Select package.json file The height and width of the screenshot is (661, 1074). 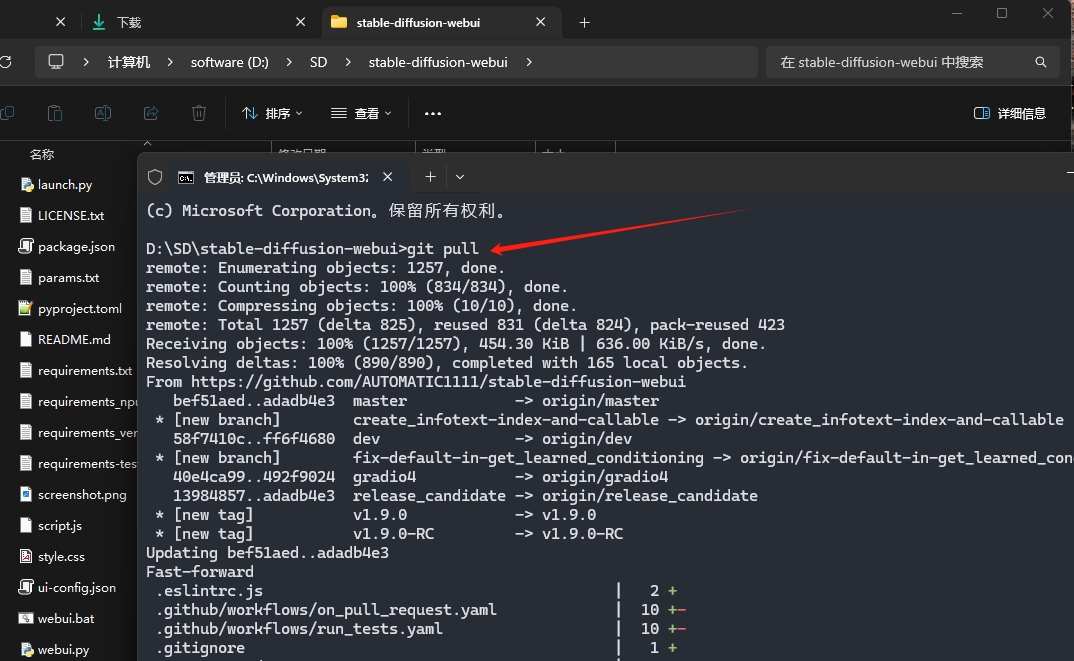tap(76, 247)
